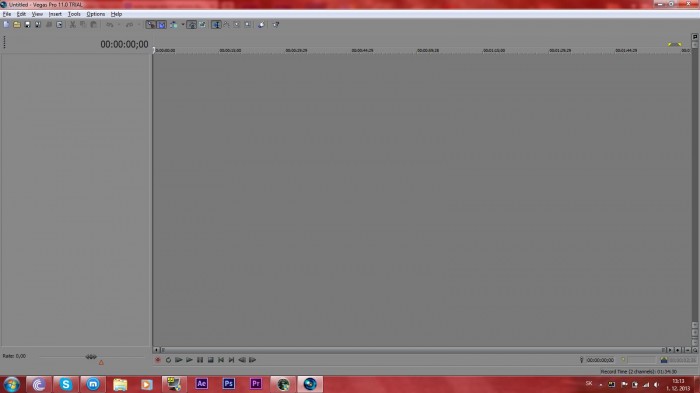Click the Undo arrow icon
This screenshot has width=700, height=393.
(109, 25)
